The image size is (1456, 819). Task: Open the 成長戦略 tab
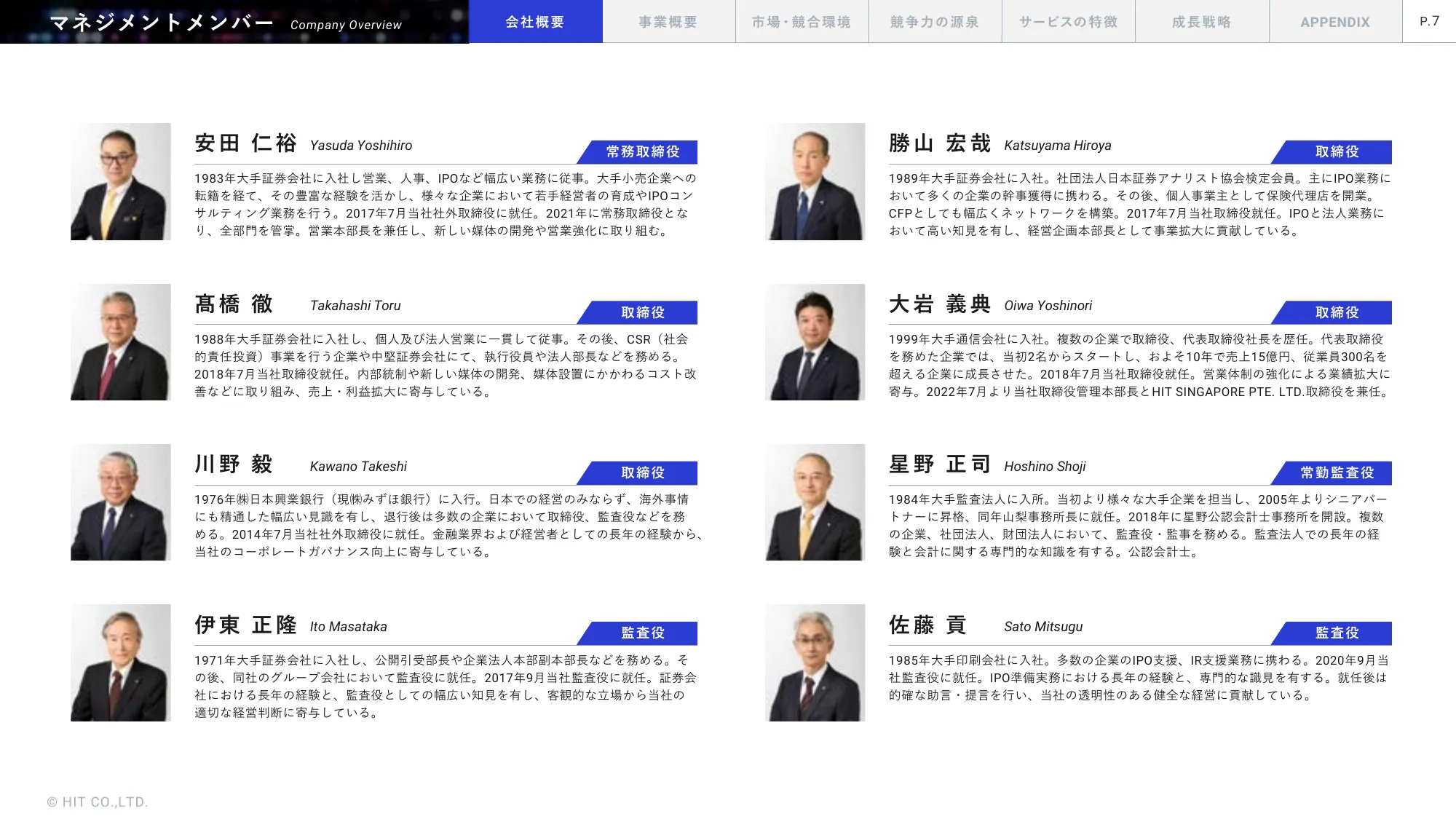point(1201,21)
